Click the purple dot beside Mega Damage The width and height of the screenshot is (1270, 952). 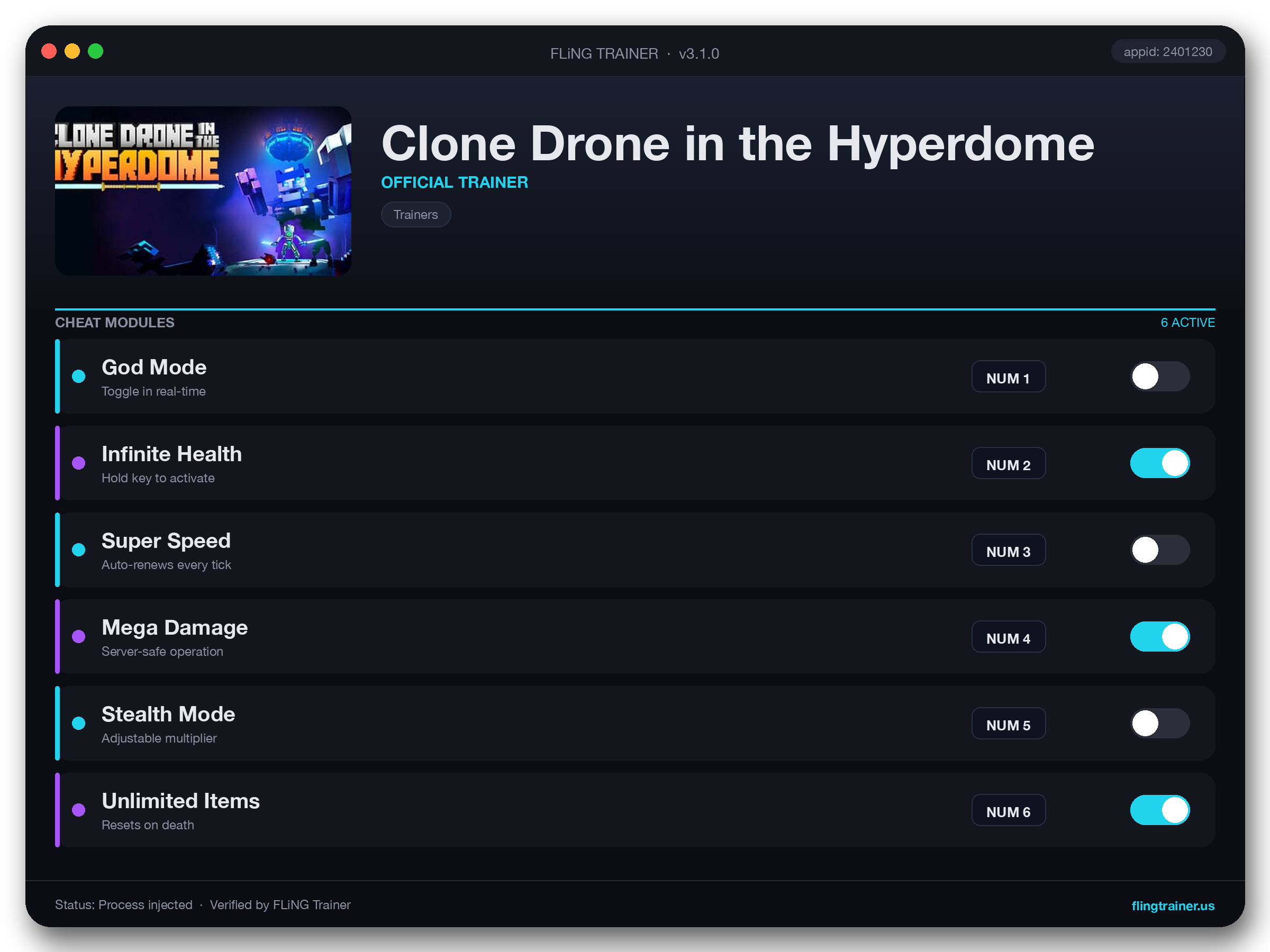point(79,636)
